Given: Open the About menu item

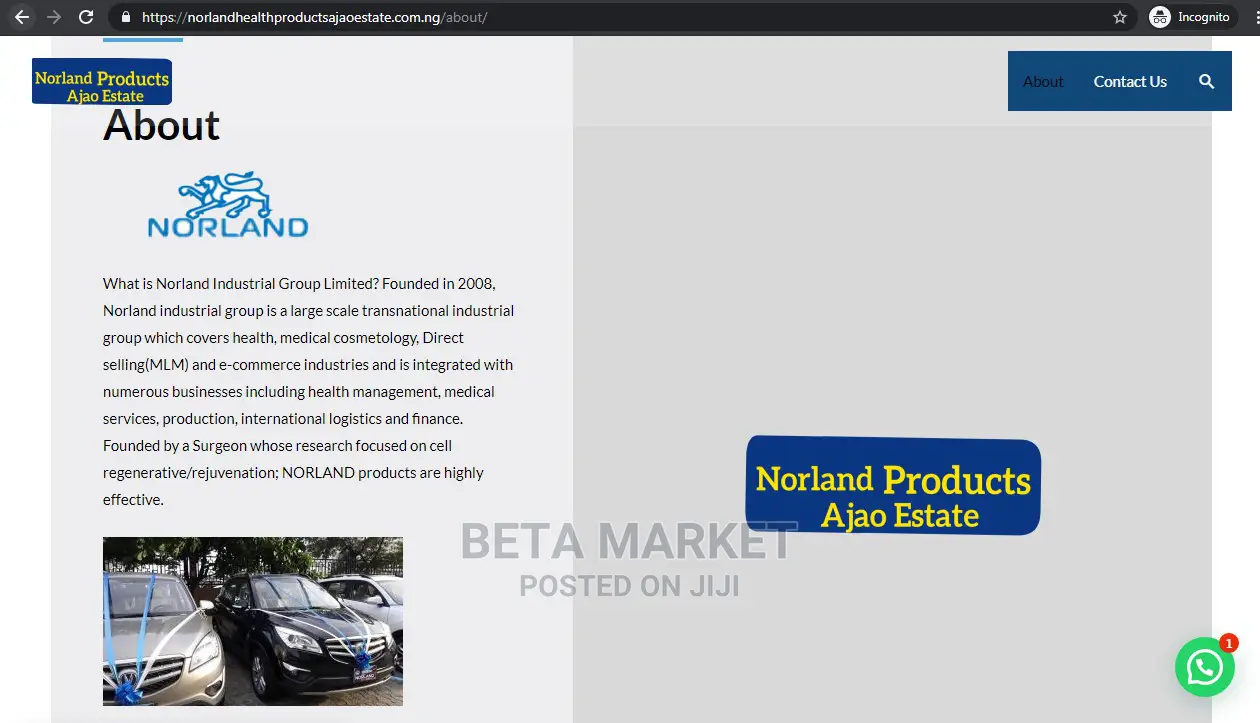Looking at the screenshot, I should (x=1043, y=82).
